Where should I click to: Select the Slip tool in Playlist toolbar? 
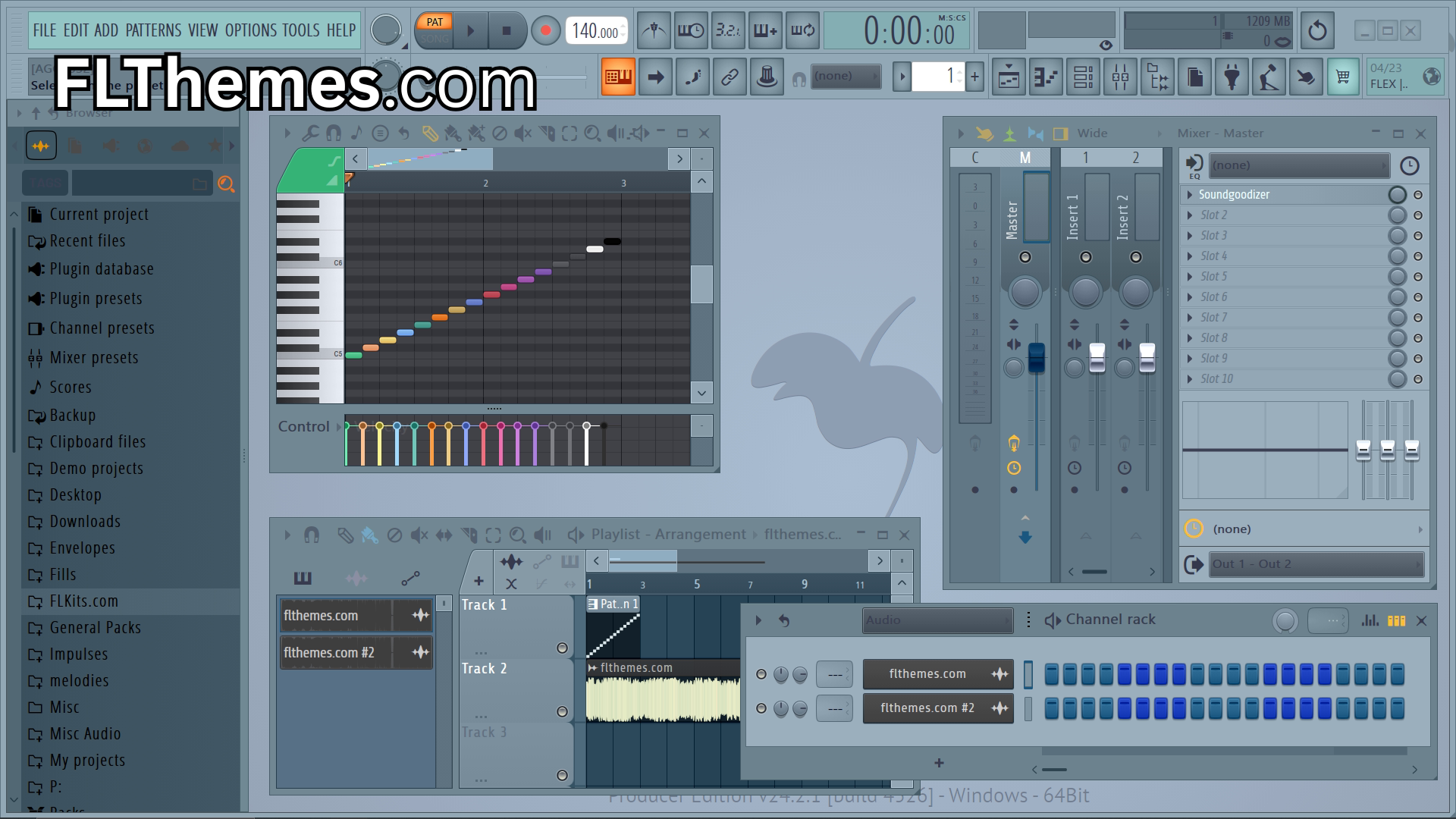[444, 535]
